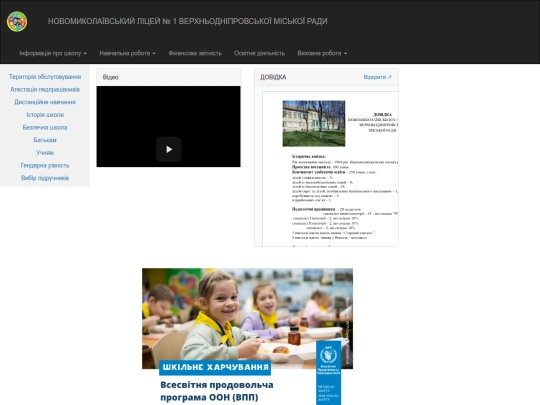Open Вибір підручників sidebar link
Screen dimensions: 540x405
(45, 178)
